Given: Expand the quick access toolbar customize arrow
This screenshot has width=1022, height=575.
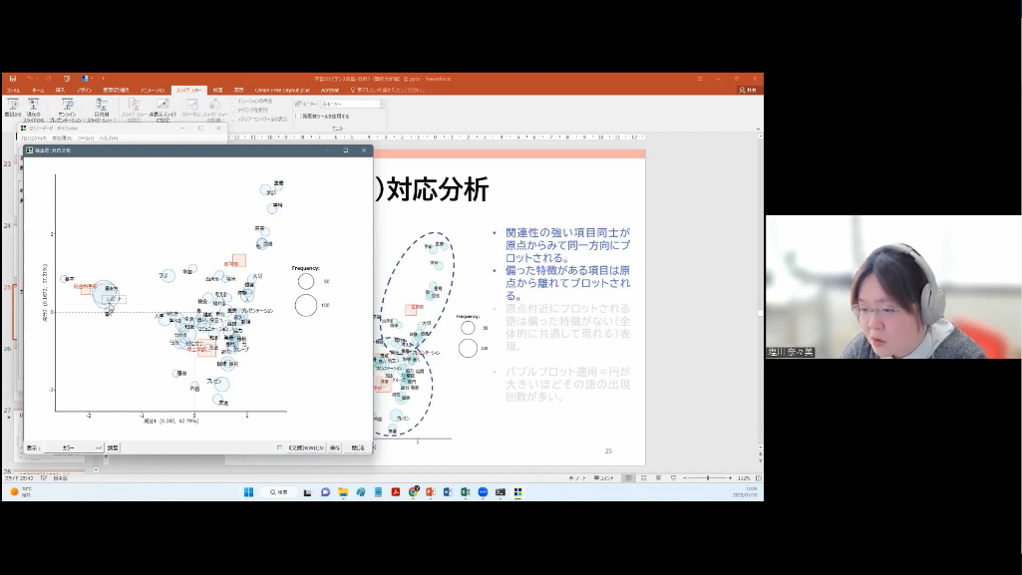Looking at the screenshot, I should (x=103, y=78).
